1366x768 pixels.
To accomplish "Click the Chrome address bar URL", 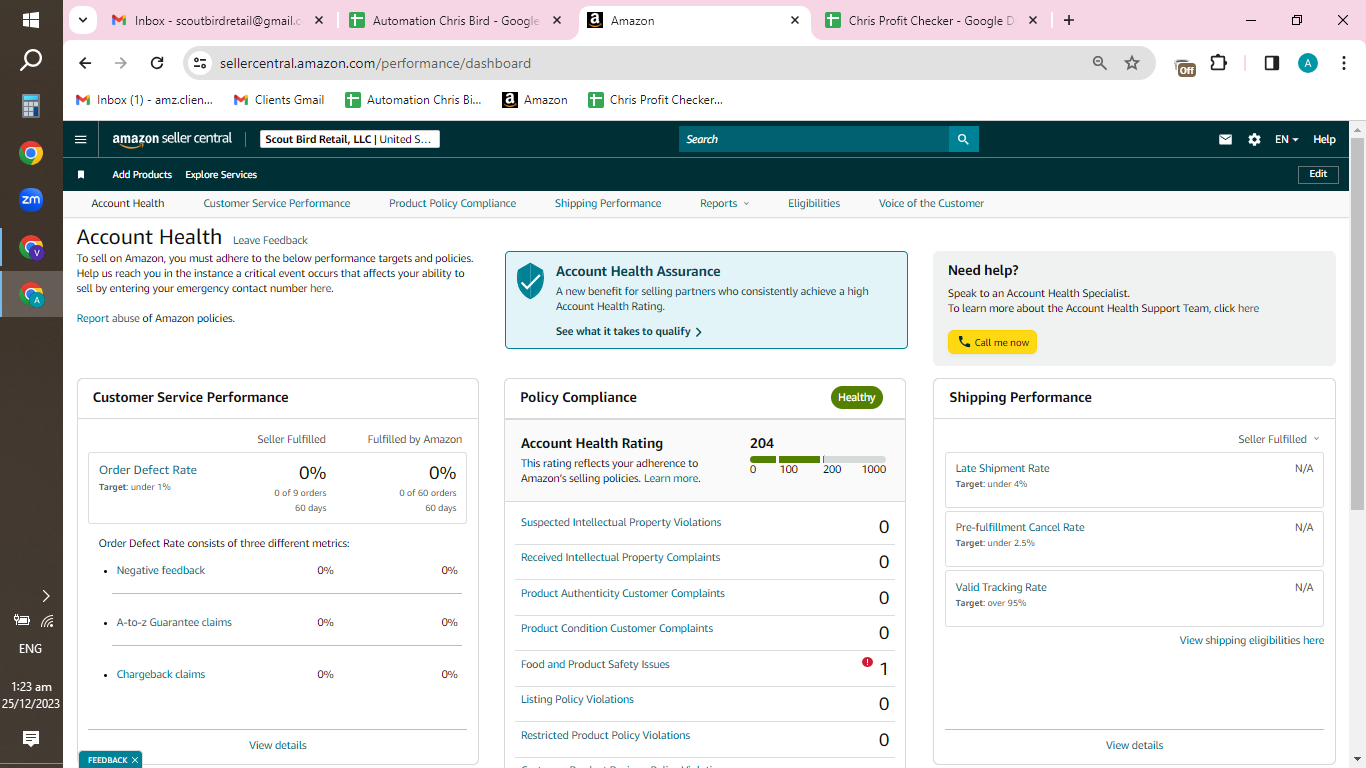I will 375,63.
